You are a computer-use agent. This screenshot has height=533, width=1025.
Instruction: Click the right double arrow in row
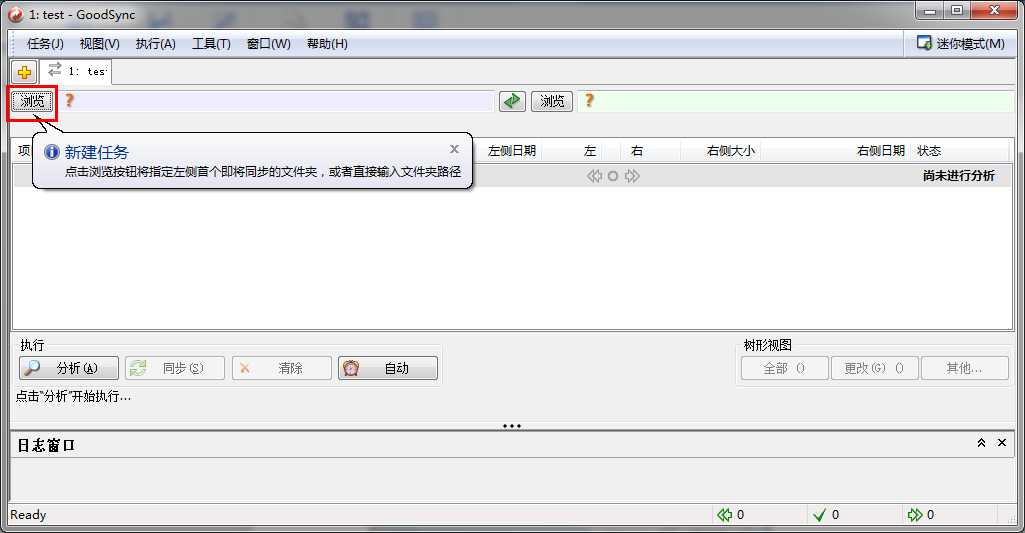tap(631, 176)
